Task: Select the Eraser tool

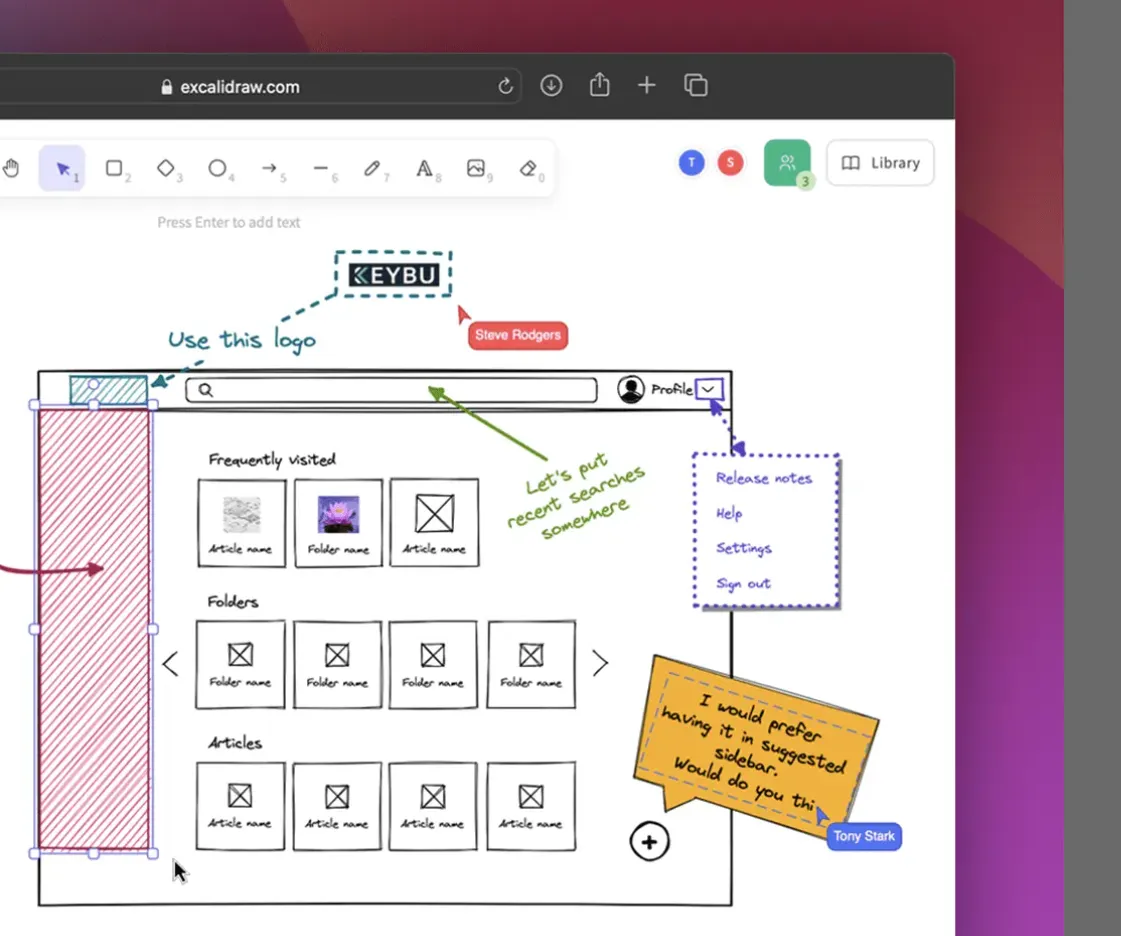Action: (528, 168)
